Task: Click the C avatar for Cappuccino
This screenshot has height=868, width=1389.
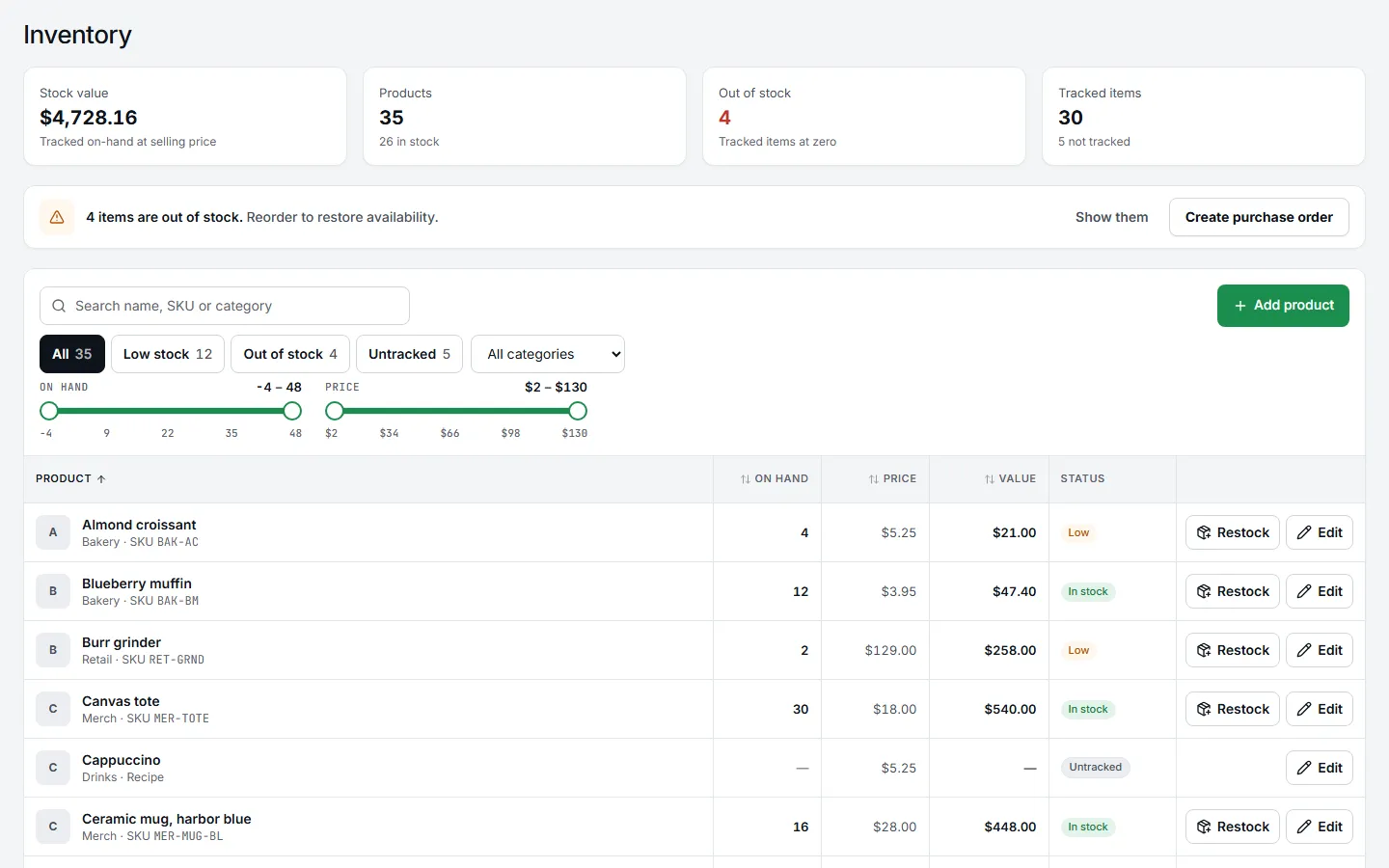Action: [x=53, y=768]
